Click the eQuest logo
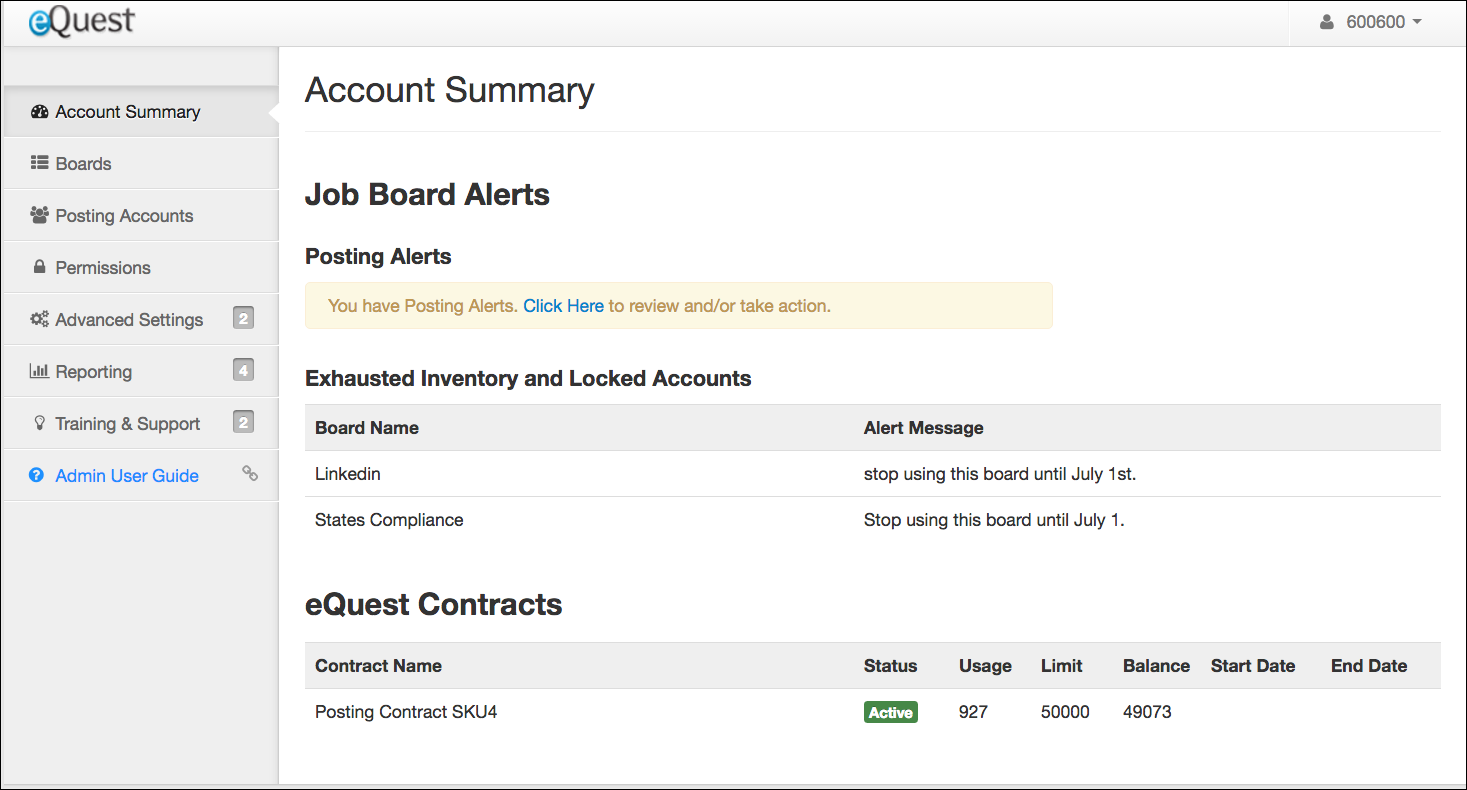 pos(80,21)
